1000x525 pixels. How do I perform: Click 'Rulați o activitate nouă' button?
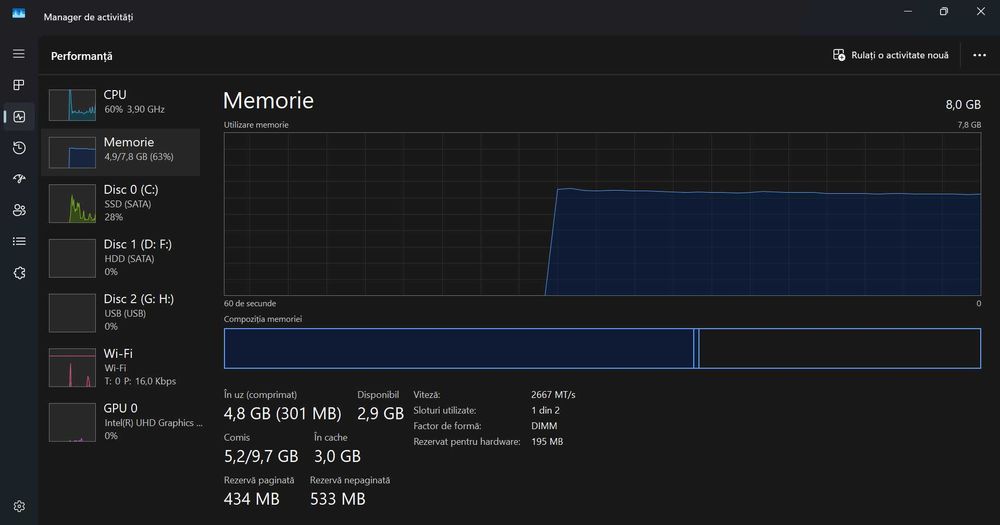[x=891, y=55]
